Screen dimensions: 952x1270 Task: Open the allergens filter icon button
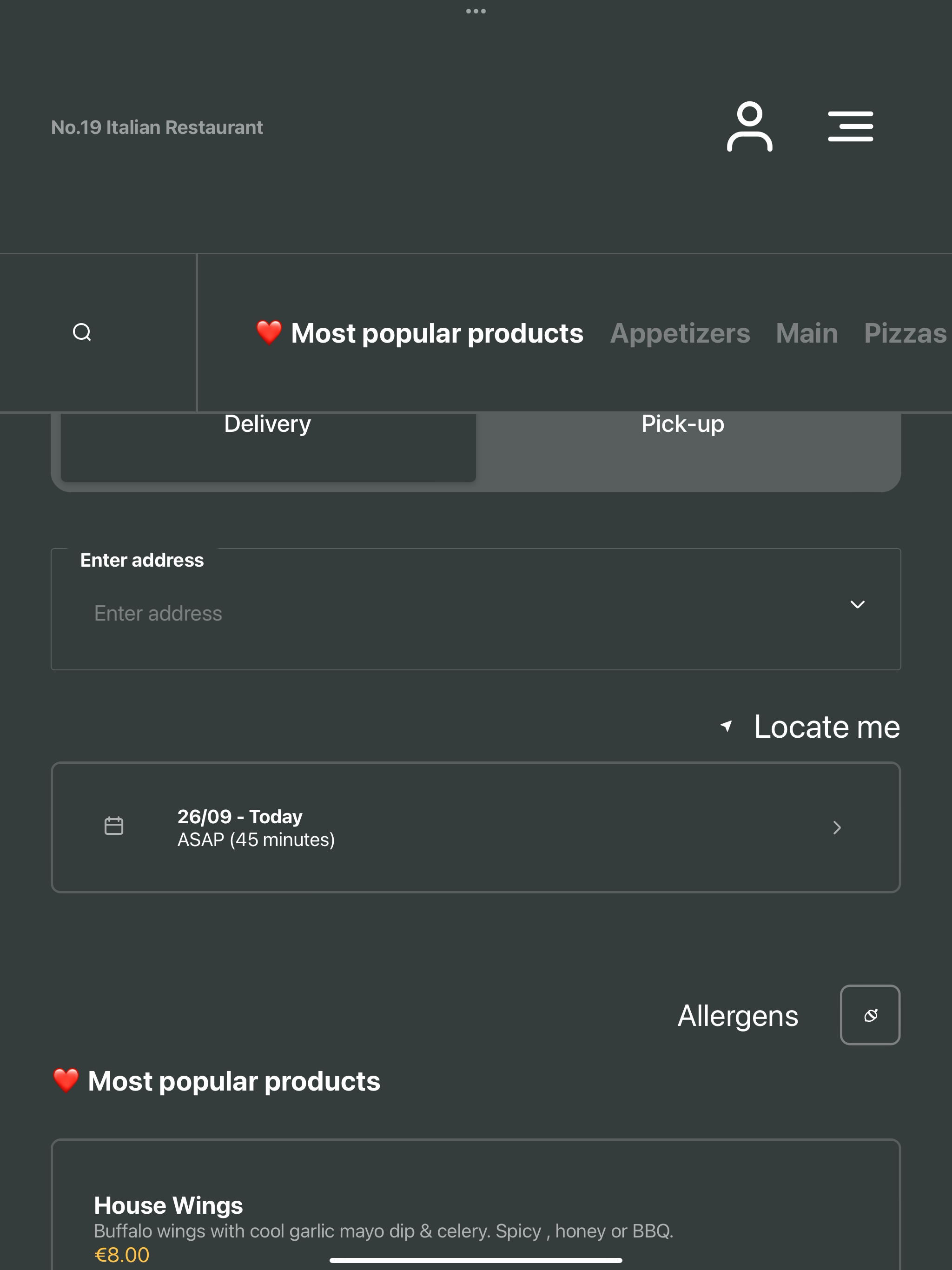click(x=870, y=1015)
